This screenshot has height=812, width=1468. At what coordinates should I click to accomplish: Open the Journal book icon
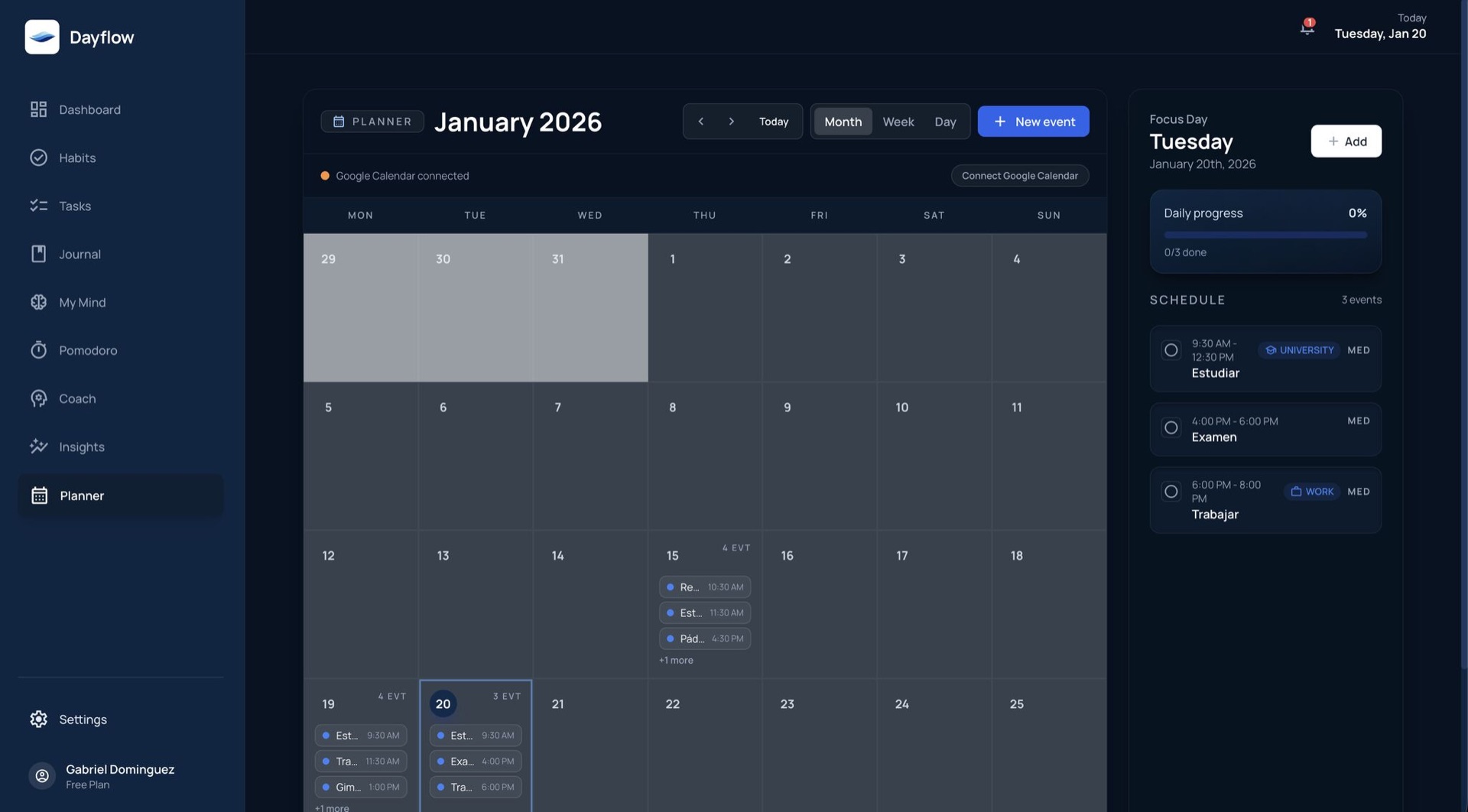[x=38, y=254]
